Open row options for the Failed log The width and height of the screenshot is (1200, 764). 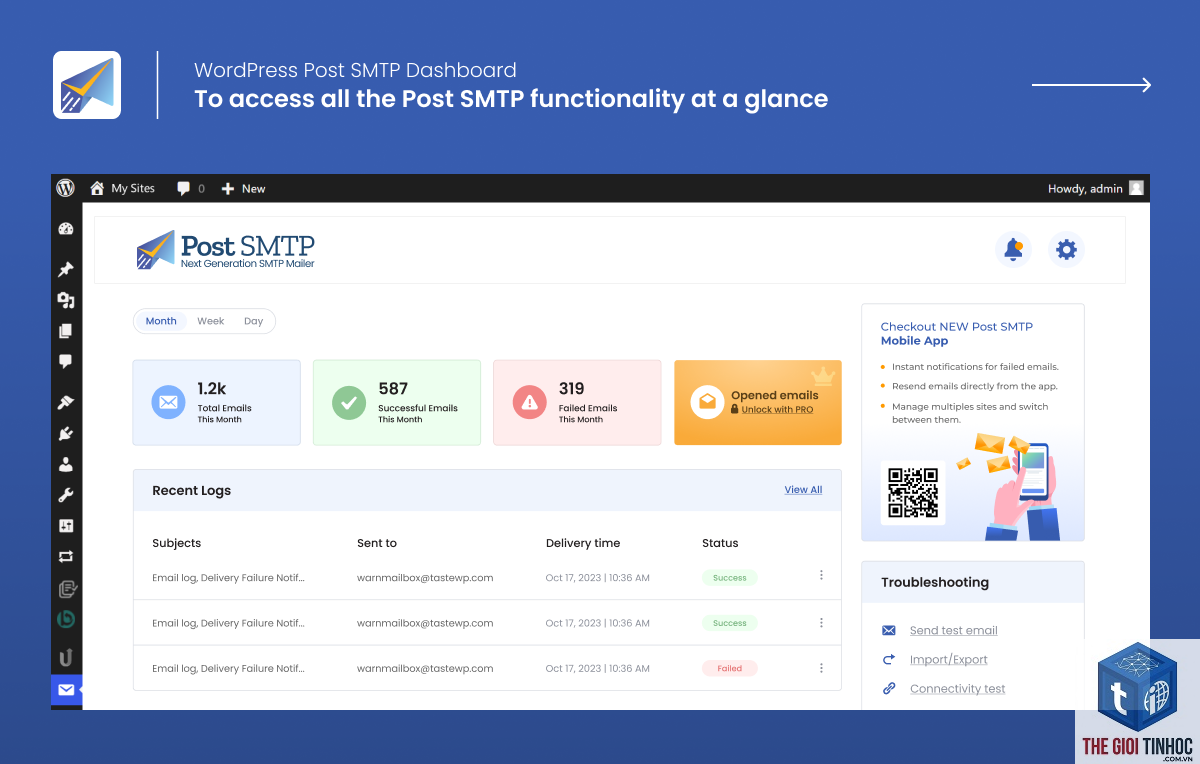[821, 668]
